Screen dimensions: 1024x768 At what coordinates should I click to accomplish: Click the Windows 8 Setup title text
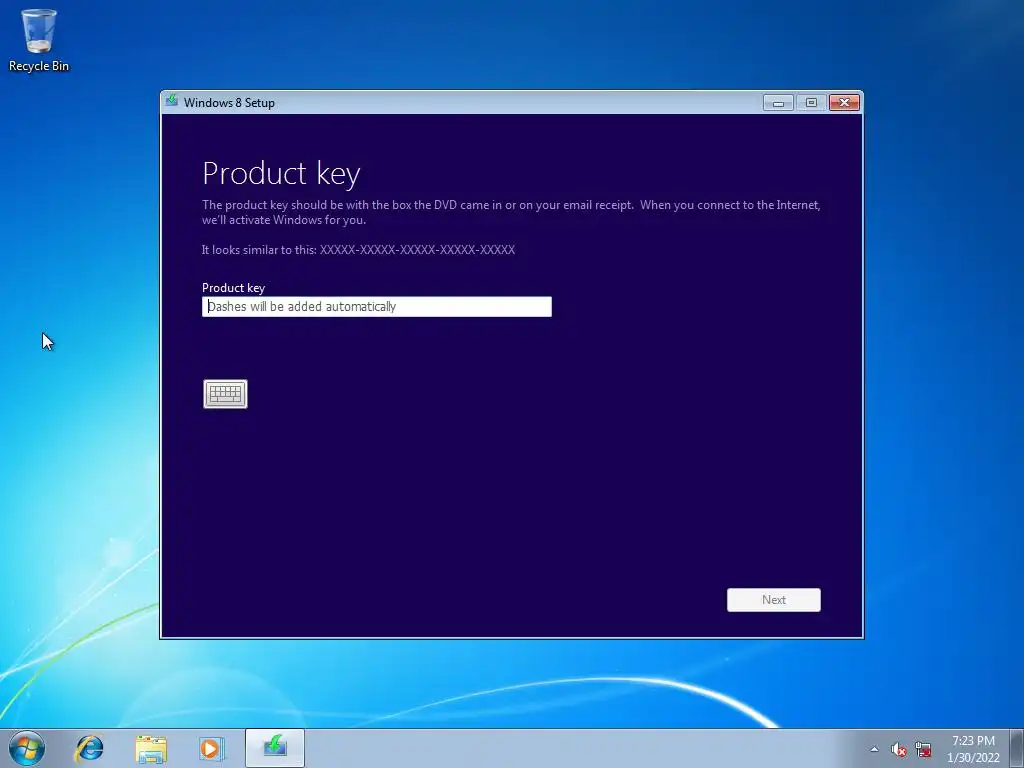pos(229,103)
